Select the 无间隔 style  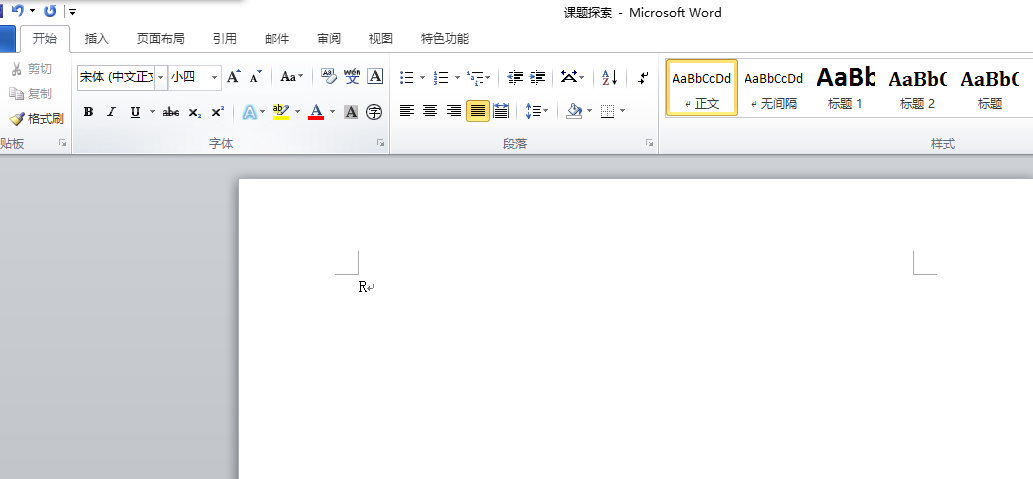(773, 88)
